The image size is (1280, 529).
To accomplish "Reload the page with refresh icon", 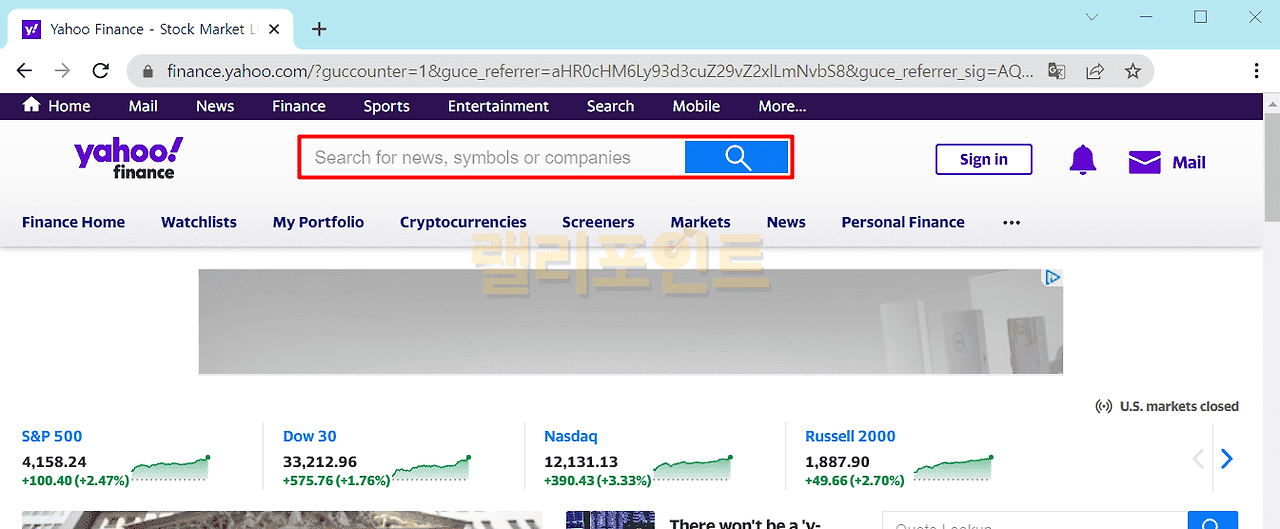I will pos(100,71).
